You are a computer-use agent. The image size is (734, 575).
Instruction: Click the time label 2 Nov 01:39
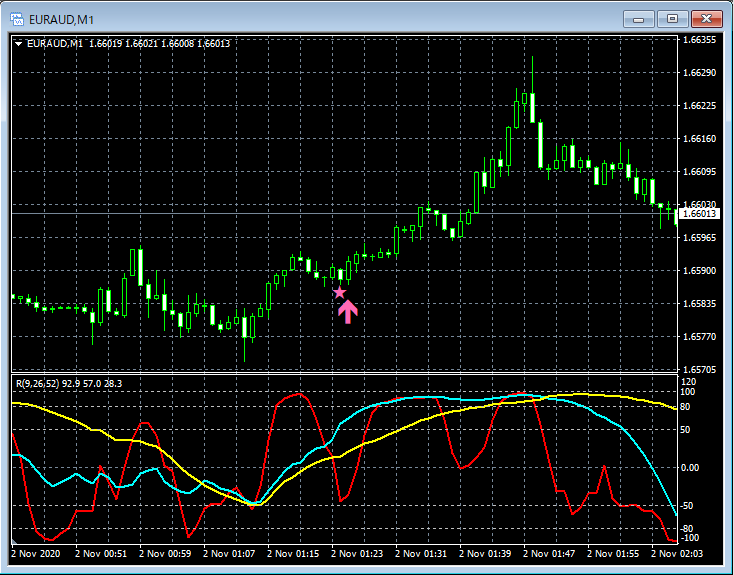tap(485, 553)
